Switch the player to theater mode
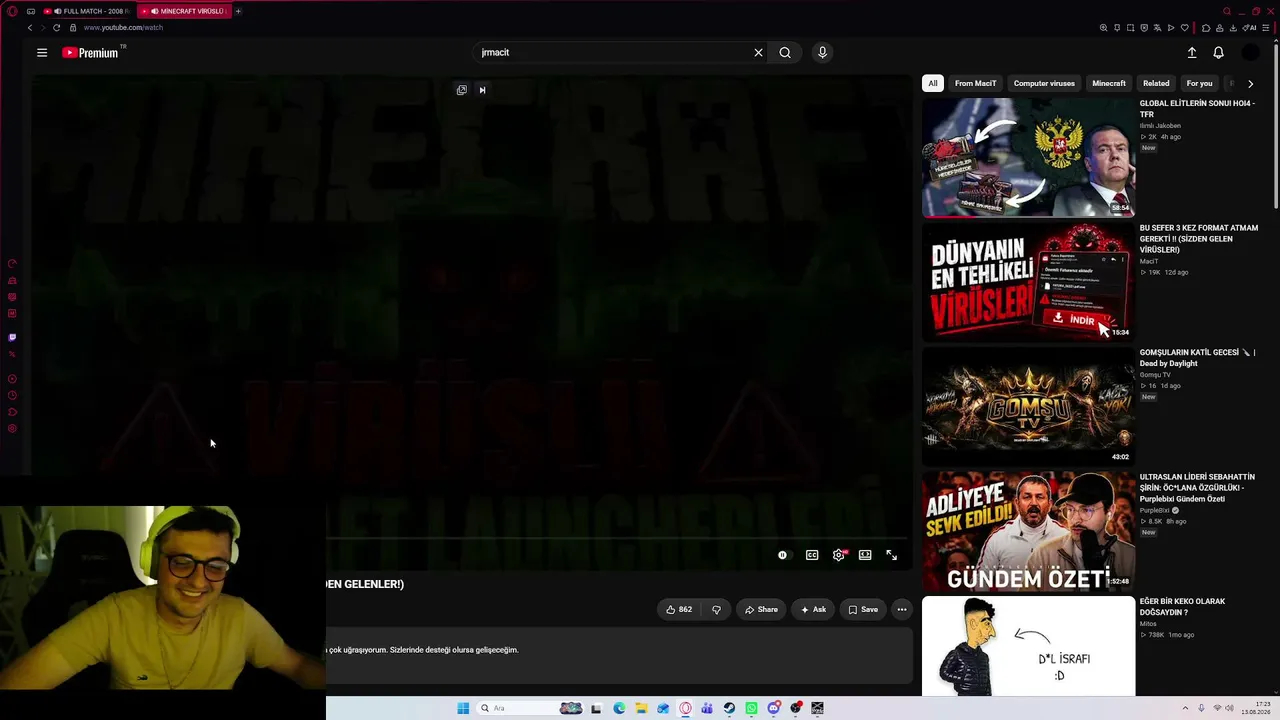The height and width of the screenshot is (720, 1280). tap(865, 555)
